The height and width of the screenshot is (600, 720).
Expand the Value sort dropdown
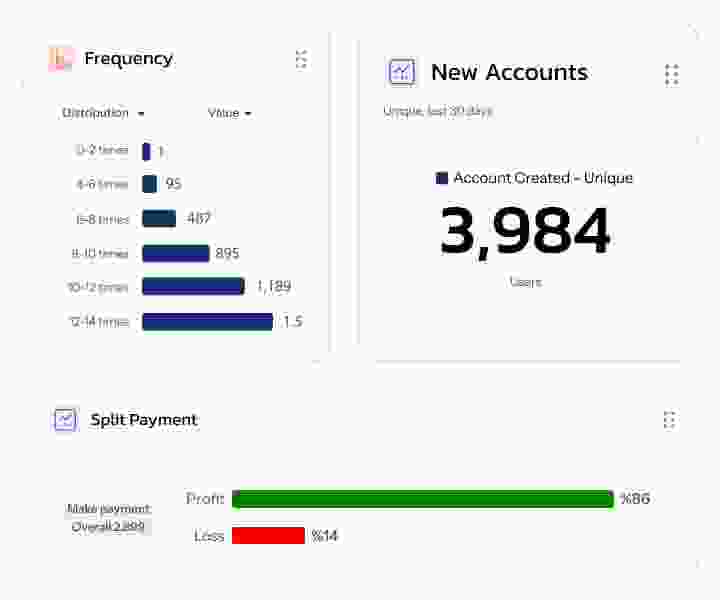tap(229, 113)
